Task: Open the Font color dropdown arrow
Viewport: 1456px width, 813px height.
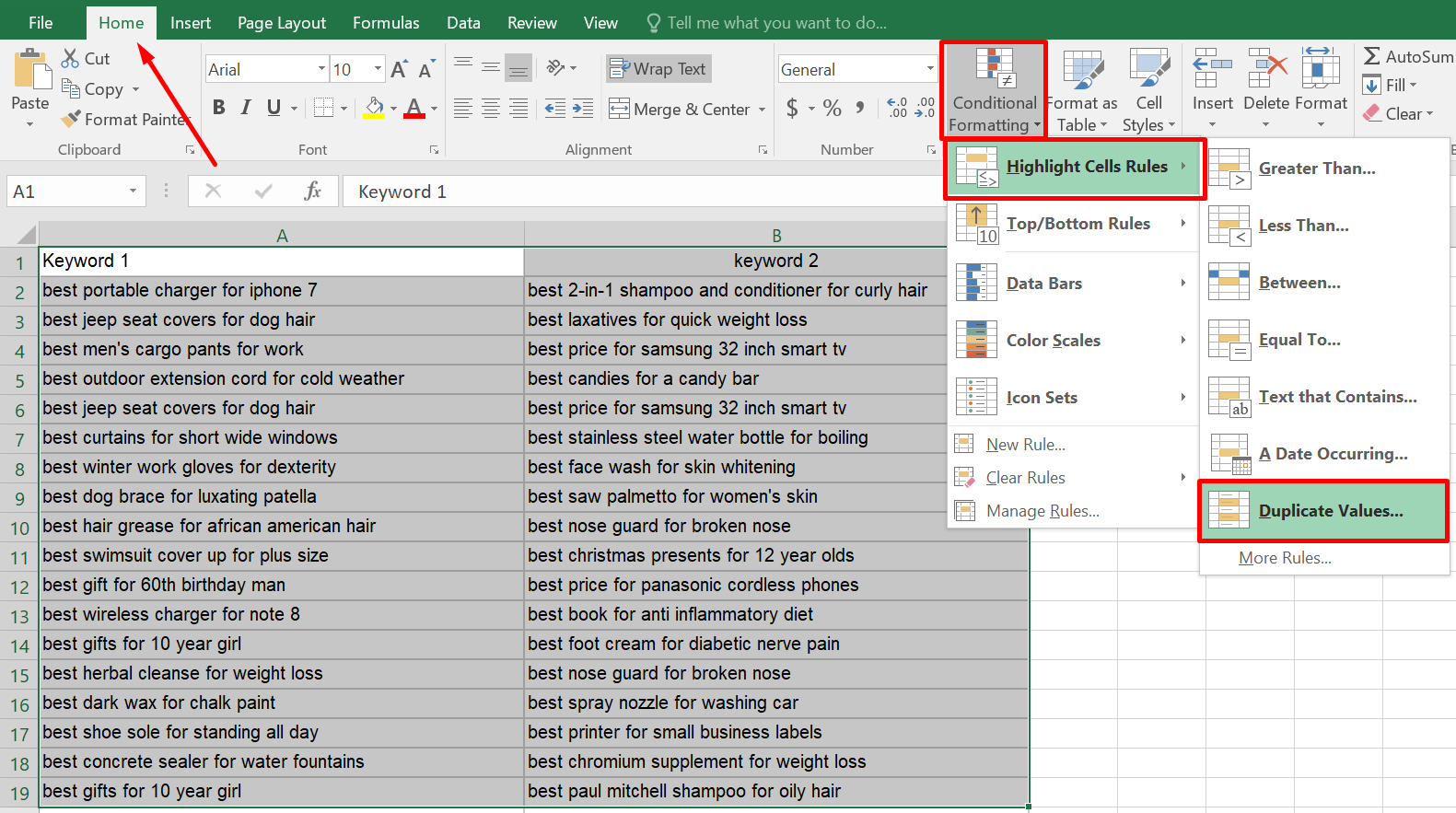Action: coord(434,109)
